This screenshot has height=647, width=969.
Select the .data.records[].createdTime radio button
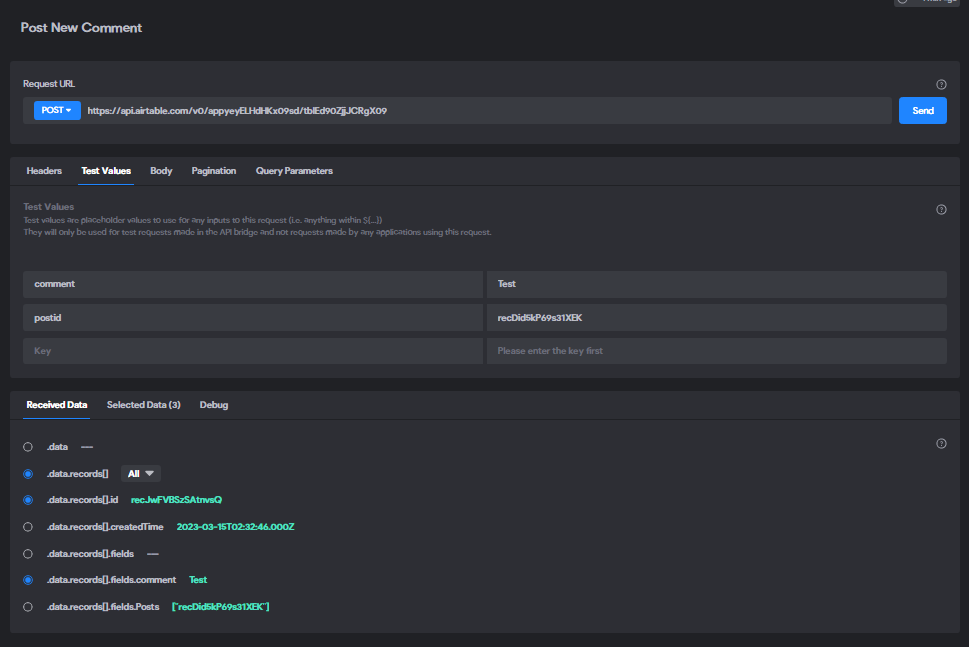coord(28,527)
